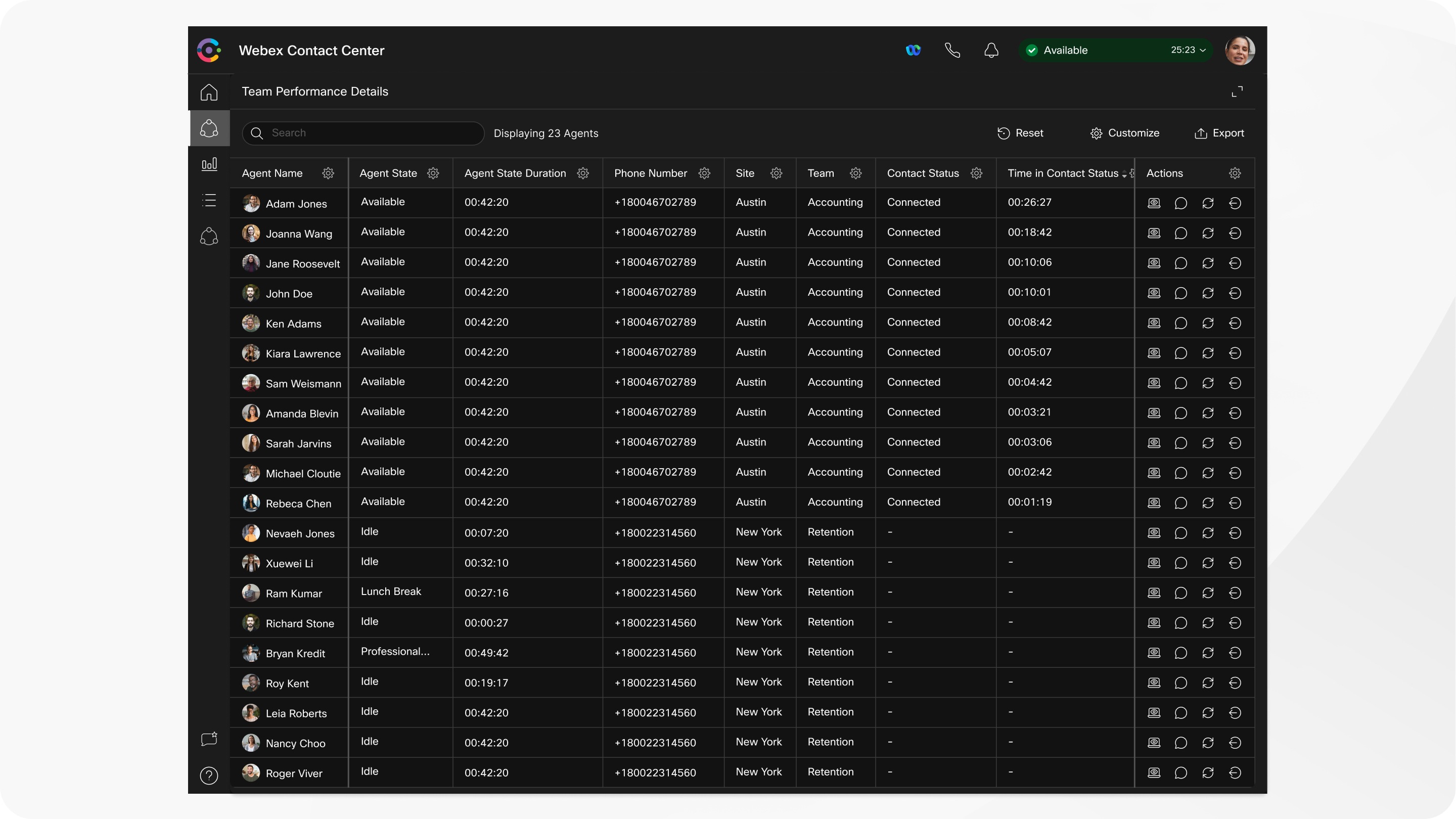The width and height of the screenshot is (1456, 819).
Task: Open the notifications bell
Action: [x=991, y=51]
